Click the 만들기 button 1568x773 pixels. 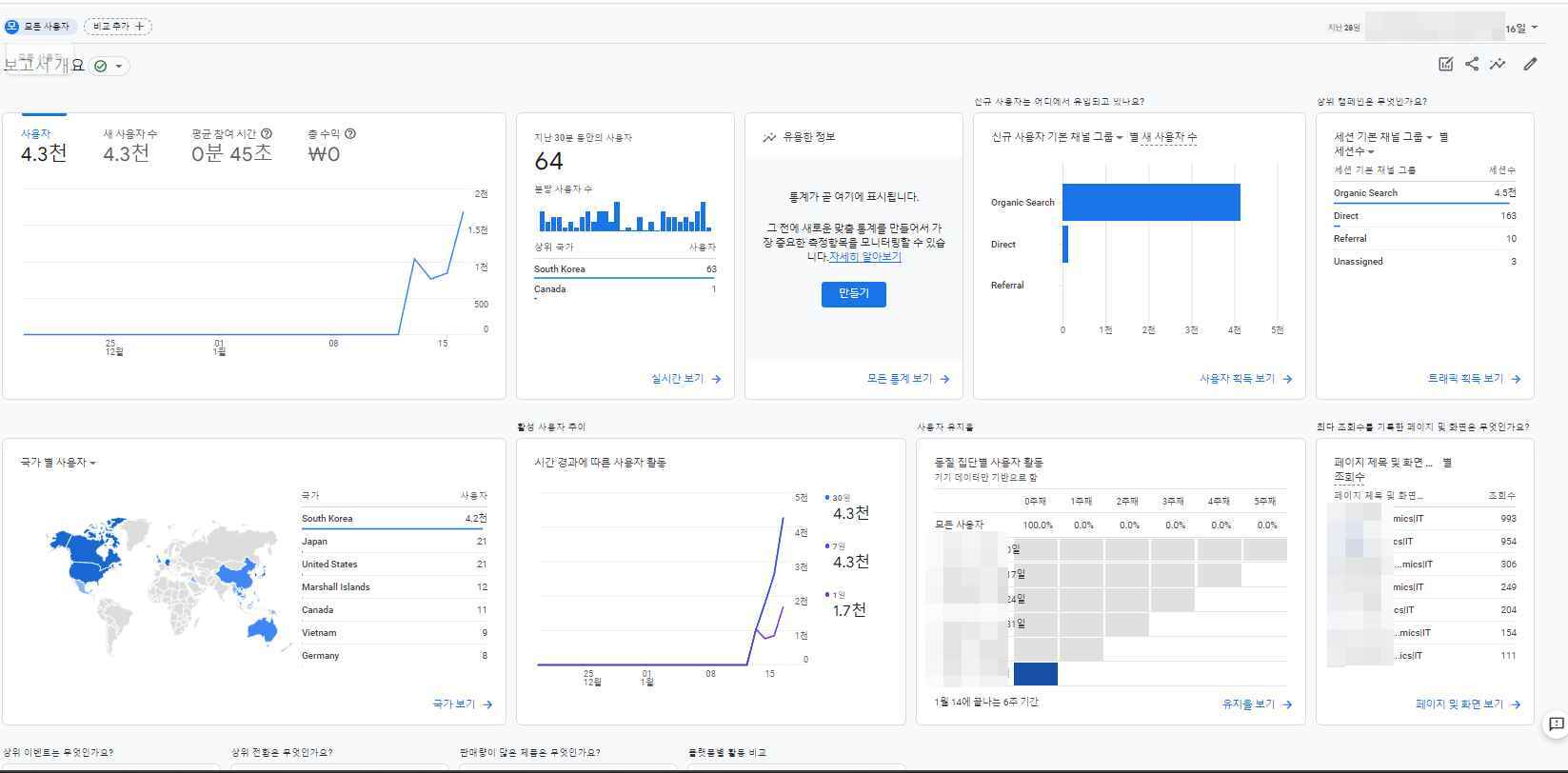(x=853, y=294)
